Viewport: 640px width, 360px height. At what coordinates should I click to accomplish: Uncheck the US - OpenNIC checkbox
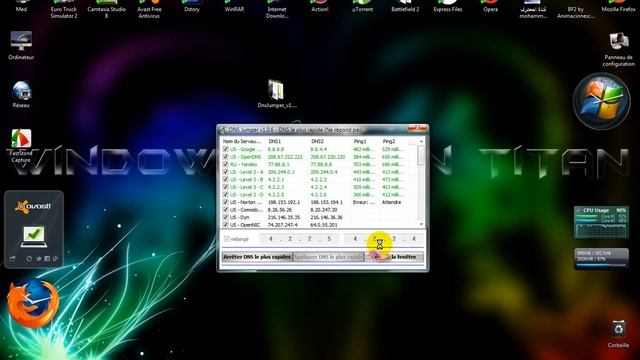click(x=225, y=225)
